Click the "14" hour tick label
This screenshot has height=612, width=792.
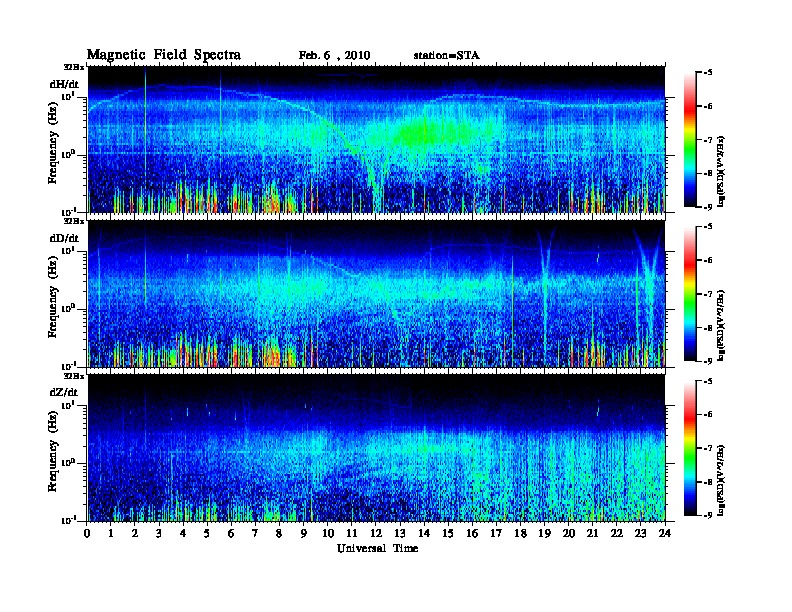[424, 533]
